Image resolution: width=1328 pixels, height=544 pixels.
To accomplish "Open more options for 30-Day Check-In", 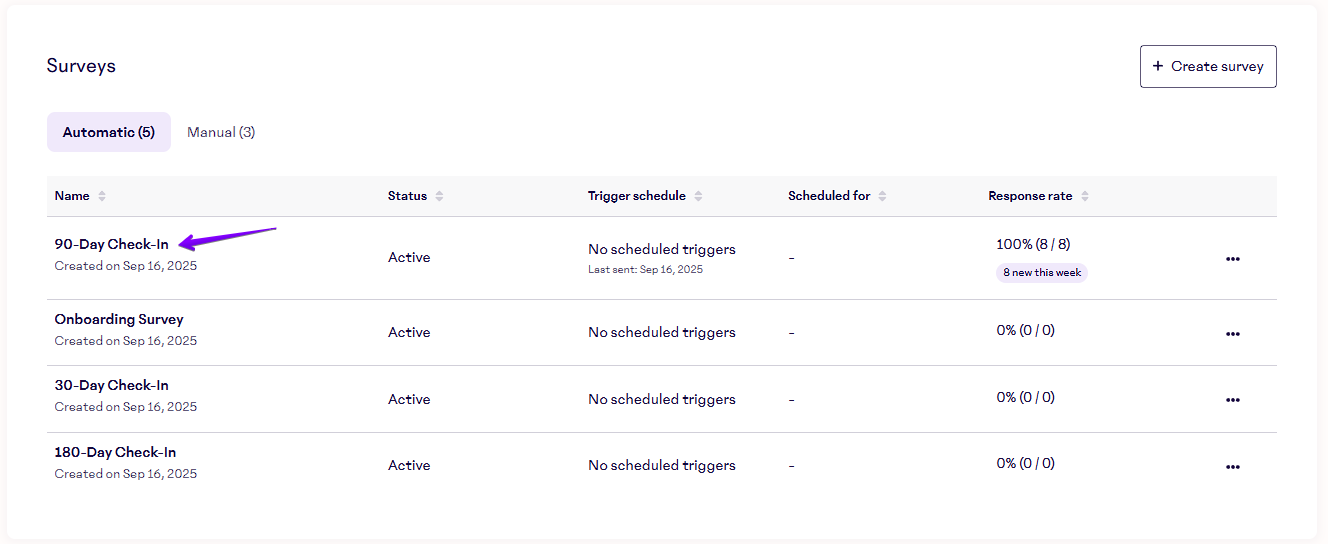I will coord(1232,400).
